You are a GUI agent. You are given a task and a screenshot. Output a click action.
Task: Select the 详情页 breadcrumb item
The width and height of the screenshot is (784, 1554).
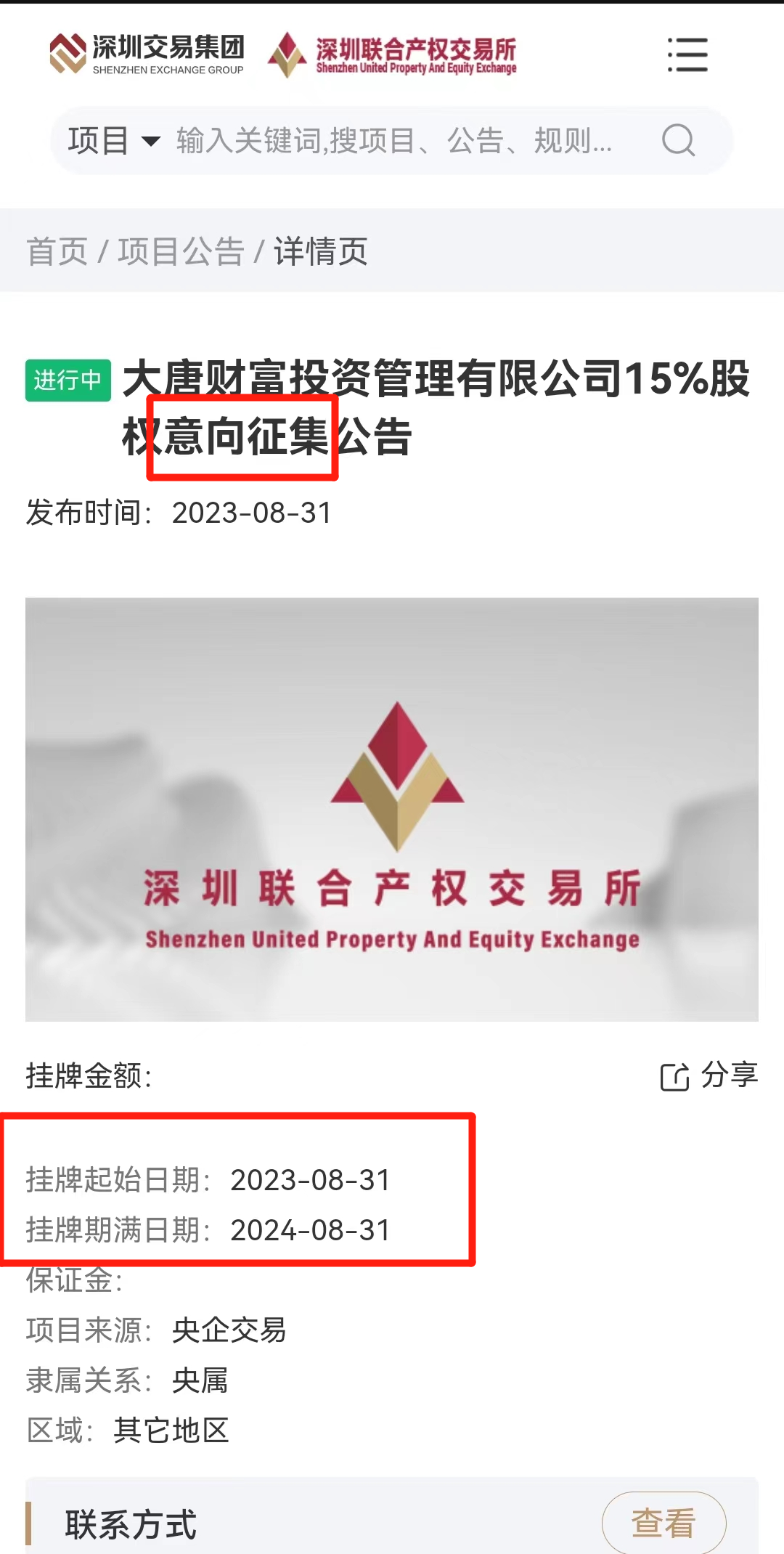pos(321,252)
